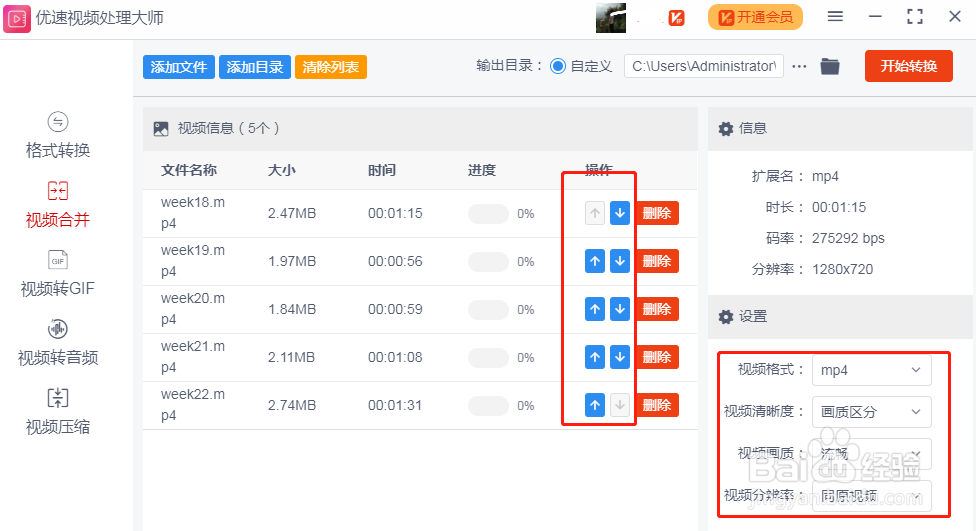This screenshot has height=531, width=976.
Task: Click the Add Directory (添加目录) button
Action: [255, 67]
